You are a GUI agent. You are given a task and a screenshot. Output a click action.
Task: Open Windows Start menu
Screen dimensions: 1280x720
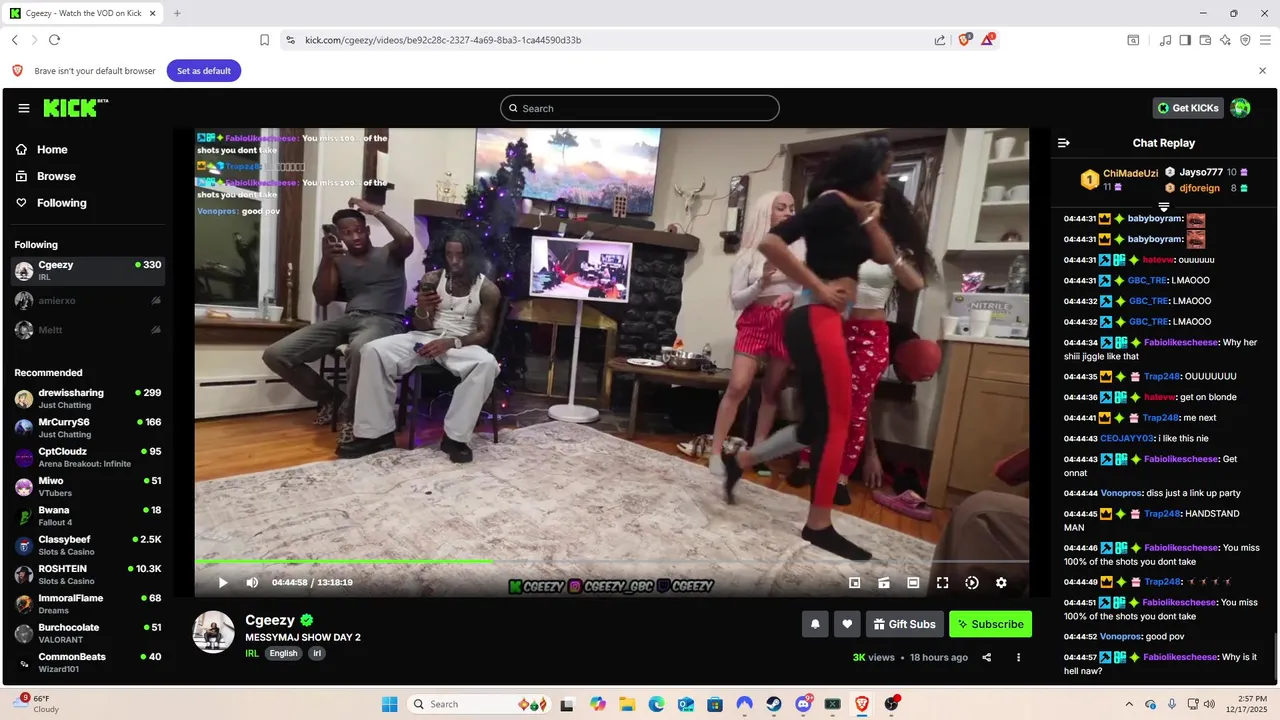(389, 704)
